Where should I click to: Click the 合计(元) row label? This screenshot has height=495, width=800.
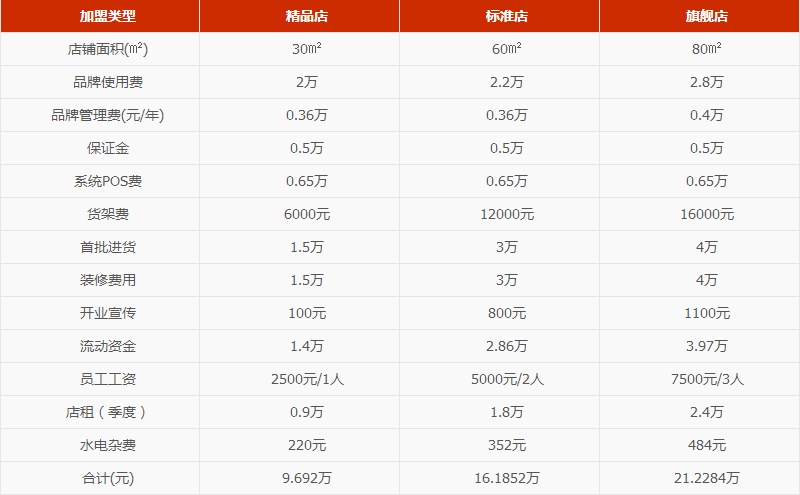[x=108, y=478]
